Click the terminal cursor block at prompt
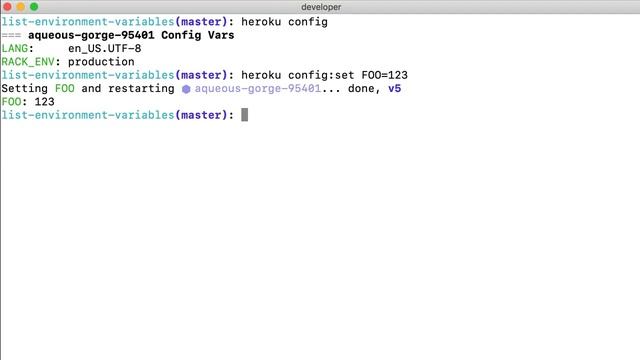640x360 pixels. [244, 115]
